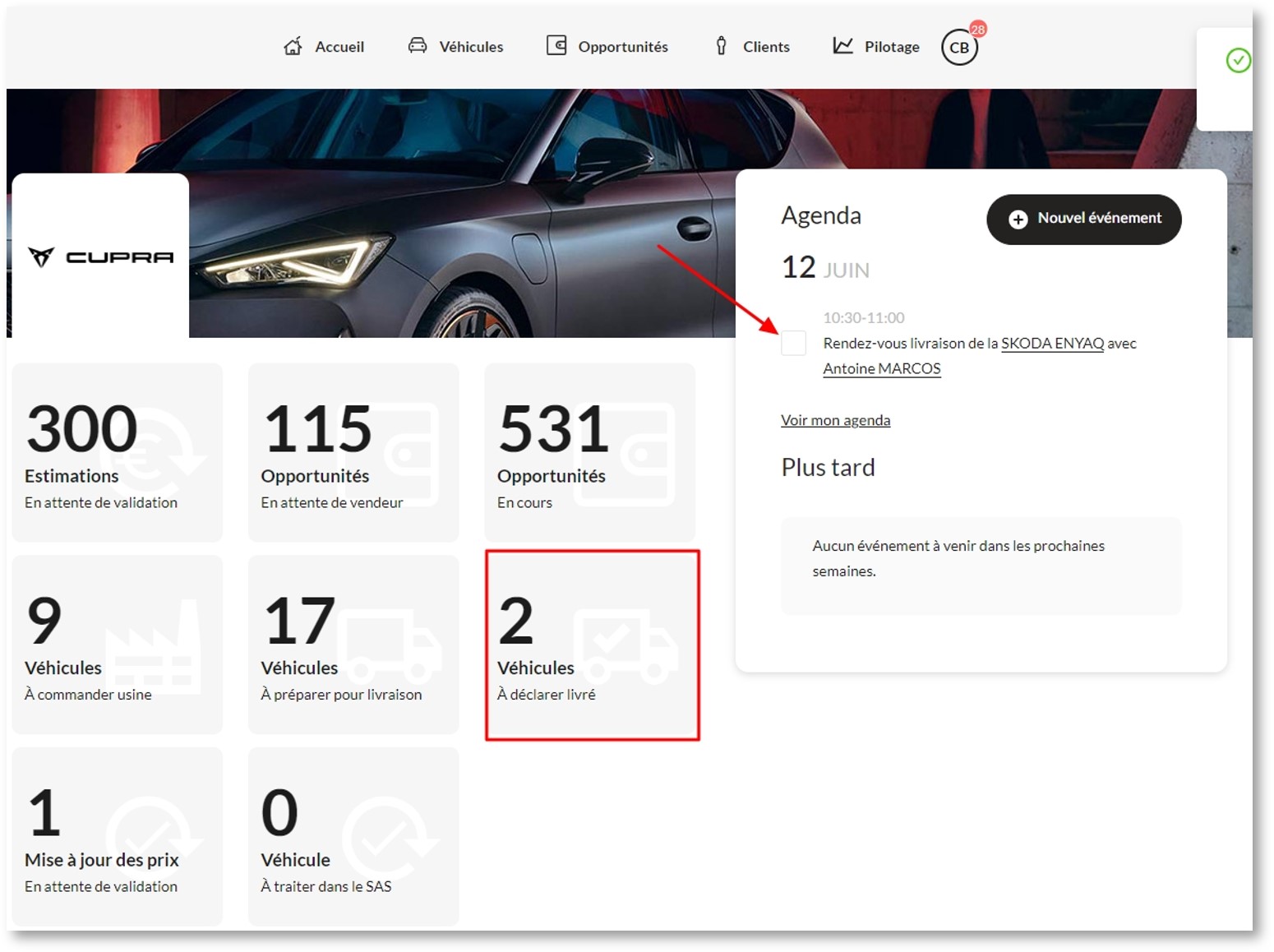
Task: Click the red 28 notification badge
Action: click(x=977, y=29)
